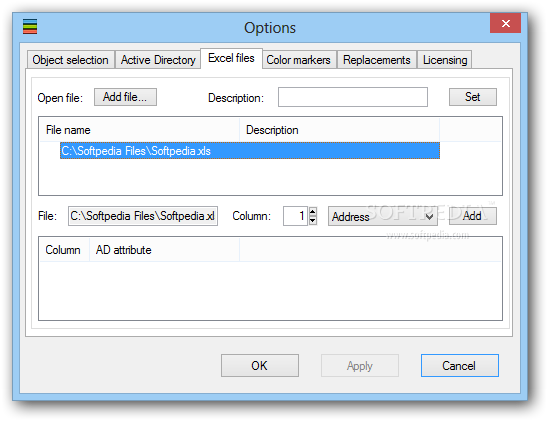548x421 pixels.
Task: Click the File path input field
Action: [143, 216]
